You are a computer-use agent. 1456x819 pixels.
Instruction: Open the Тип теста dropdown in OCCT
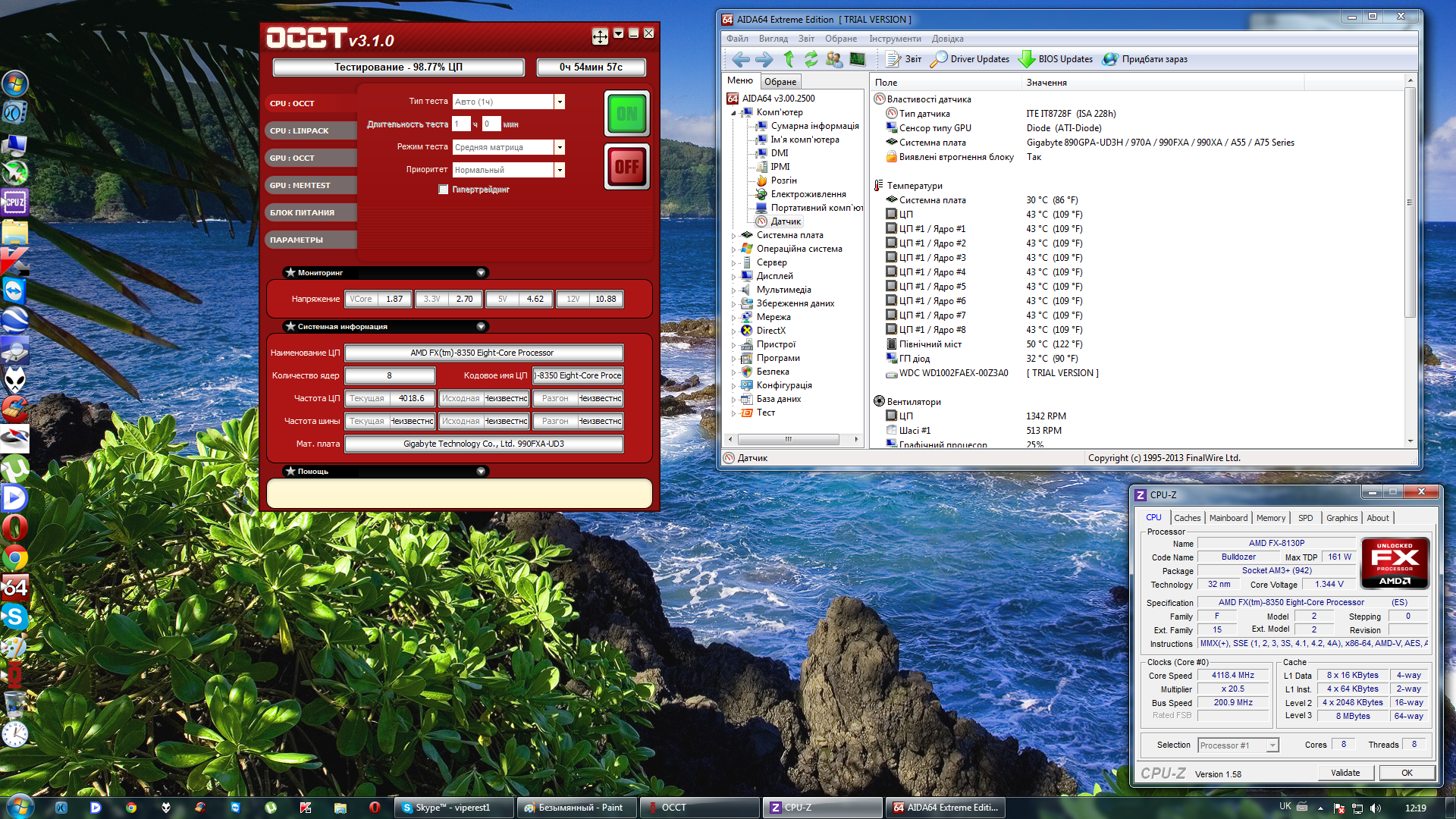tap(560, 102)
